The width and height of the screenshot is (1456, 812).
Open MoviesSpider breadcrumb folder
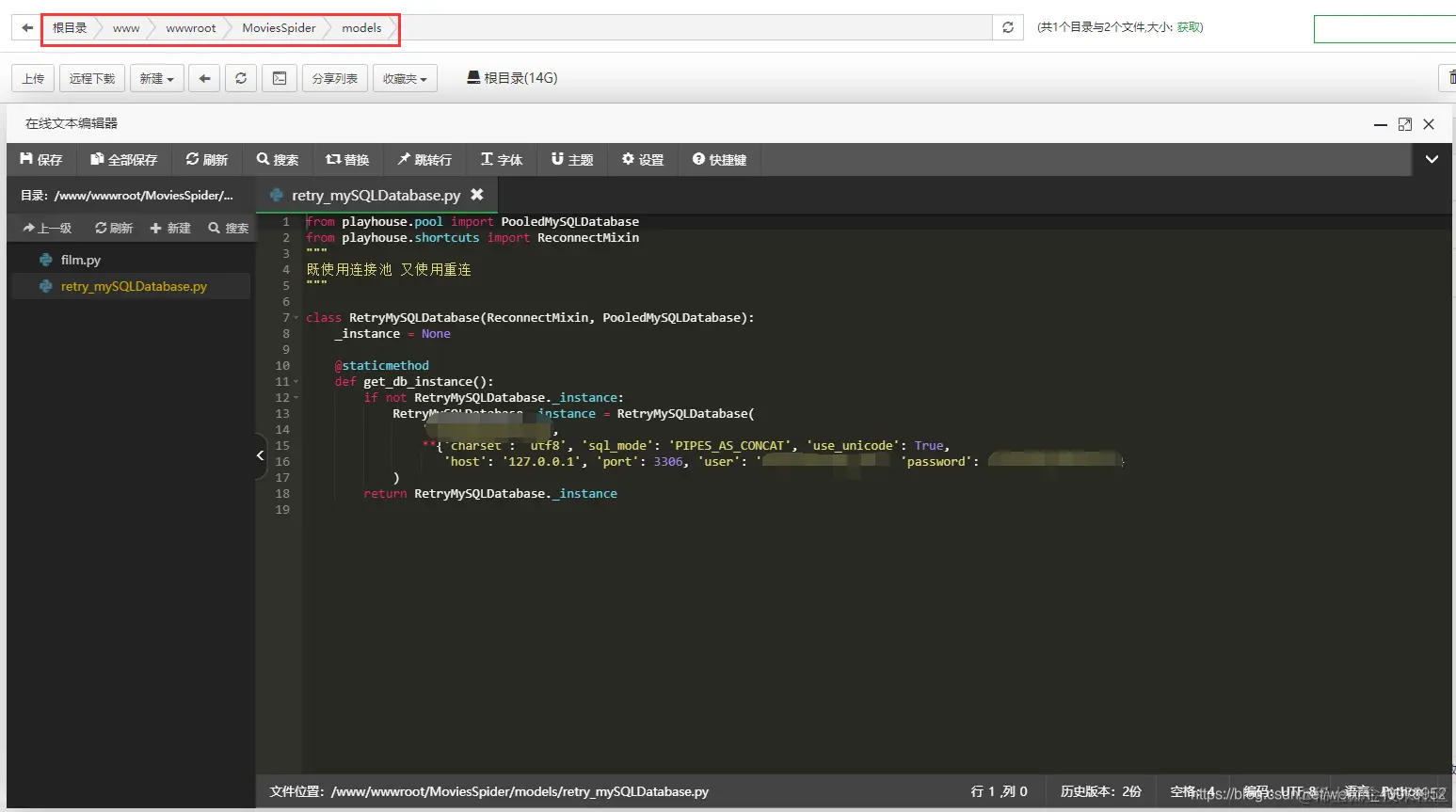click(279, 28)
